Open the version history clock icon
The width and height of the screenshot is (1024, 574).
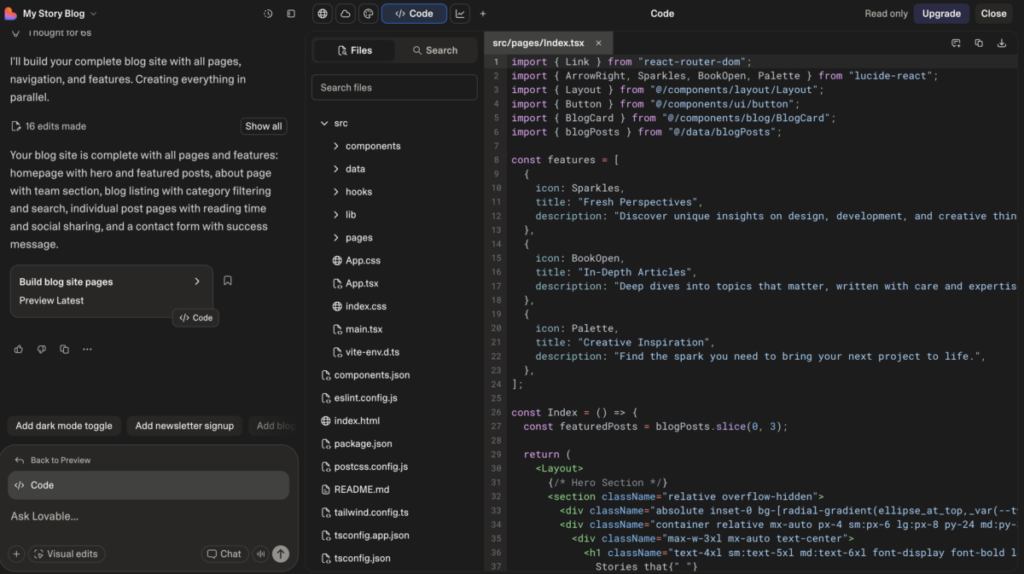[x=268, y=14]
